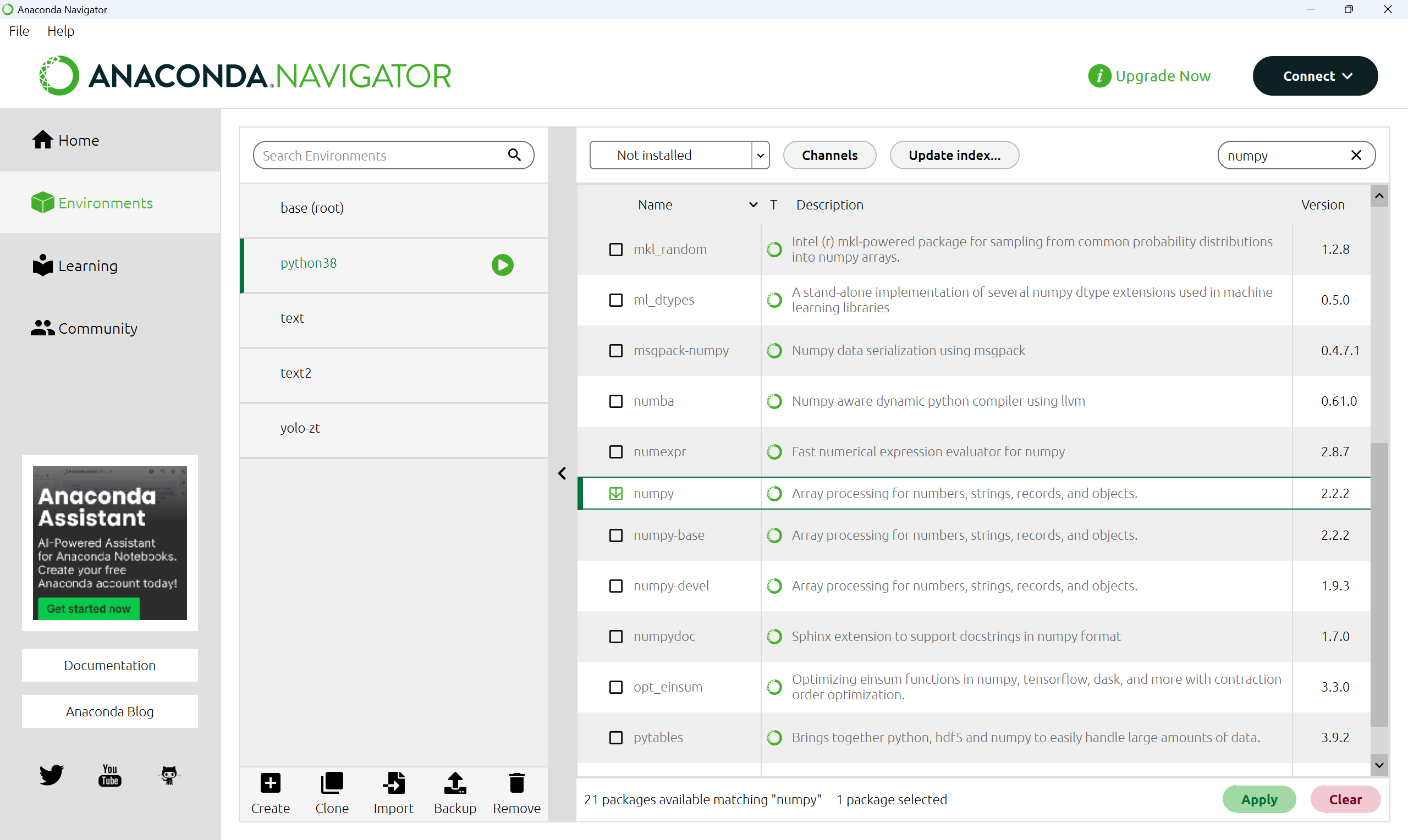Check the numba package checkbox
This screenshot has height=840, width=1408.
click(616, 401)
